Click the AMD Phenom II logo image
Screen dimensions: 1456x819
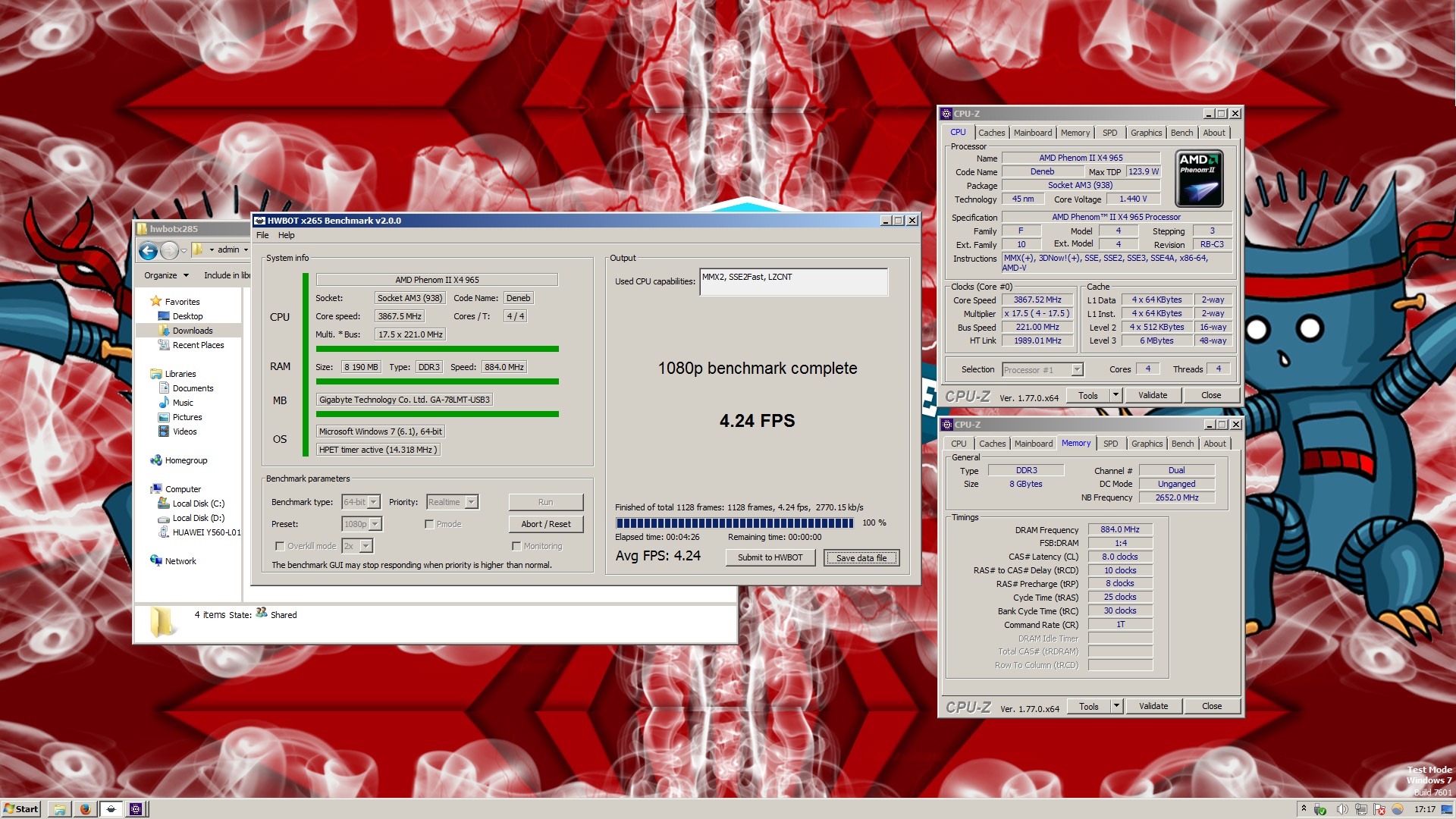[x=1199, y=178]
